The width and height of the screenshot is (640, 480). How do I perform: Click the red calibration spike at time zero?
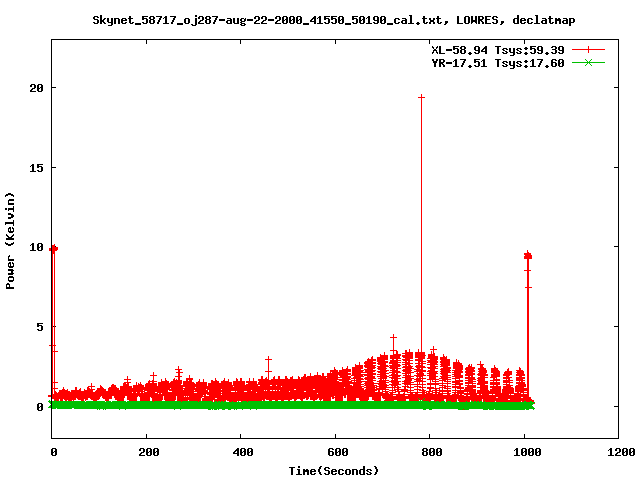tap(53, 322)
